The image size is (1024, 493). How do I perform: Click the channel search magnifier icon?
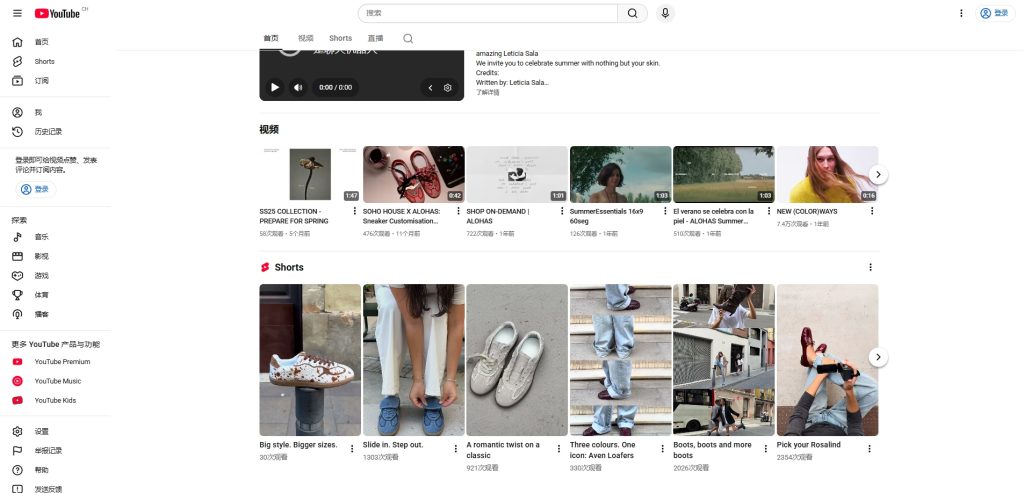(408, 39)
